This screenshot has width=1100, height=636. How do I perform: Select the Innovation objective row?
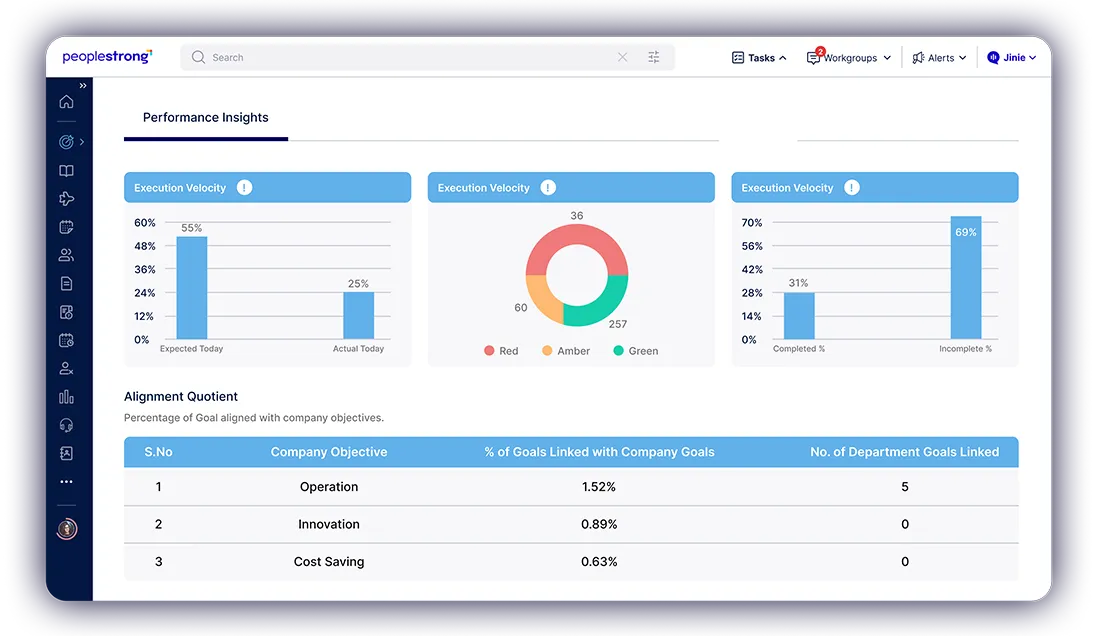[x=571, y=525]
